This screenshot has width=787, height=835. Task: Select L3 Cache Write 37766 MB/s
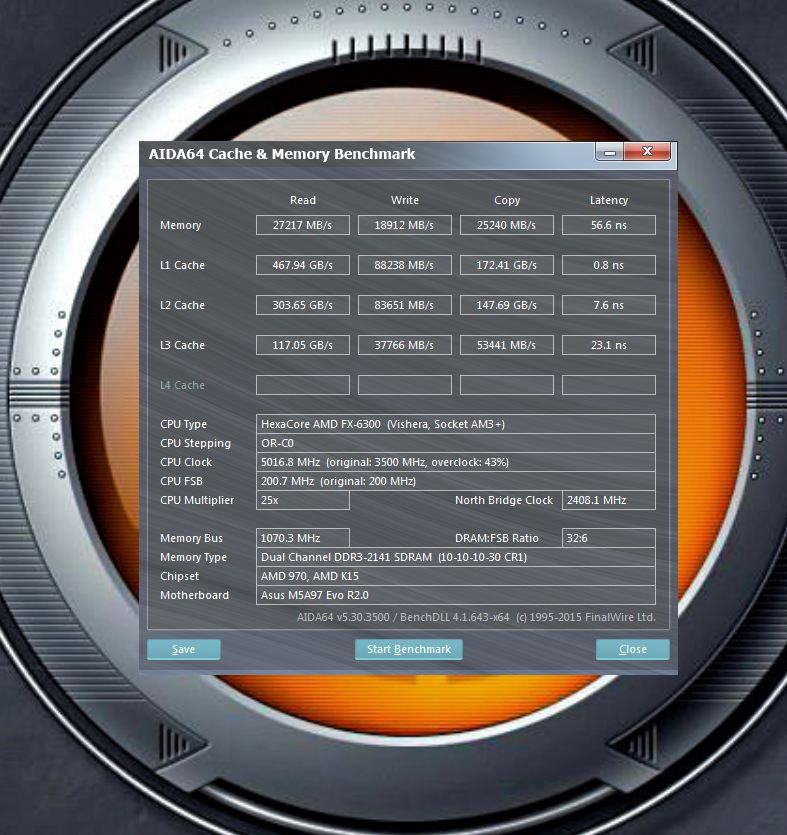coord(405,345)
